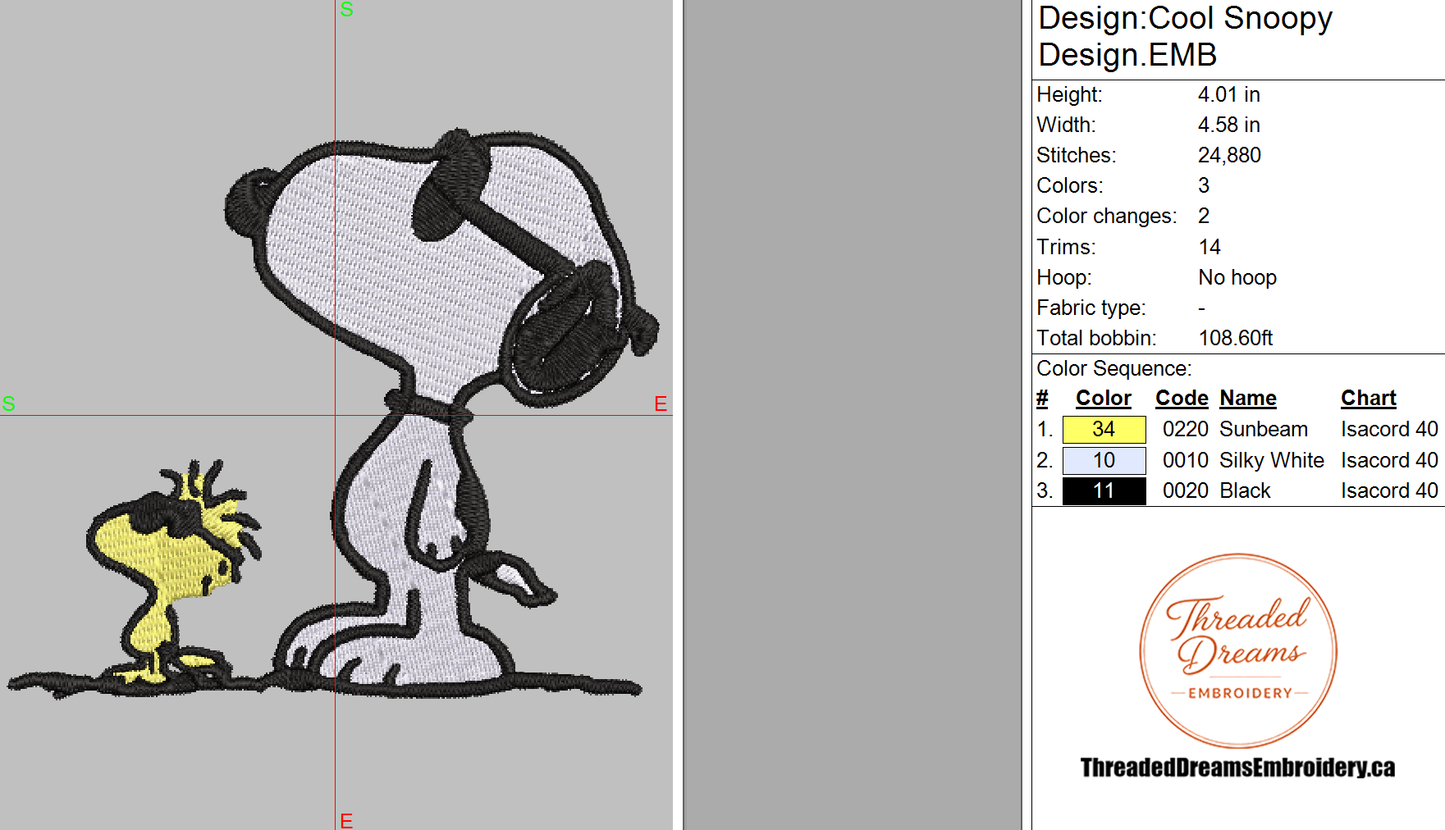Click the green 'S' marker at top of canvas
This screenshot has width=1445, height=830.
pos(347,10)
